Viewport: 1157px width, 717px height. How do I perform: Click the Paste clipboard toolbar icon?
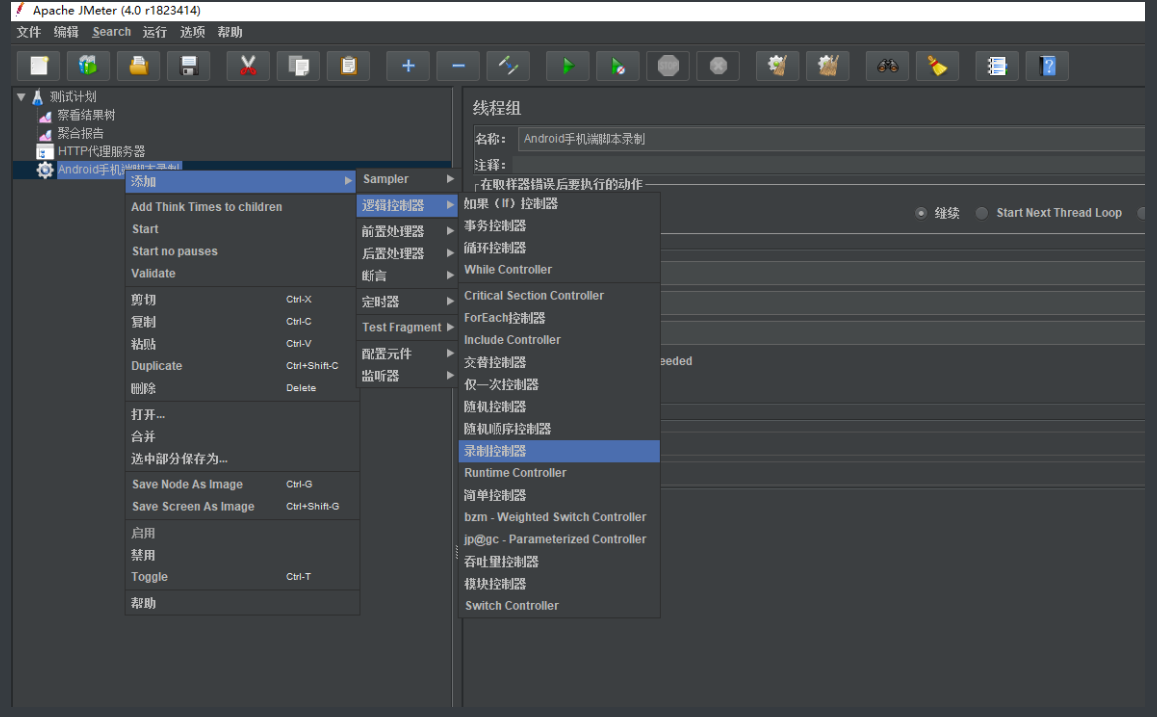(x=348, y=66)
